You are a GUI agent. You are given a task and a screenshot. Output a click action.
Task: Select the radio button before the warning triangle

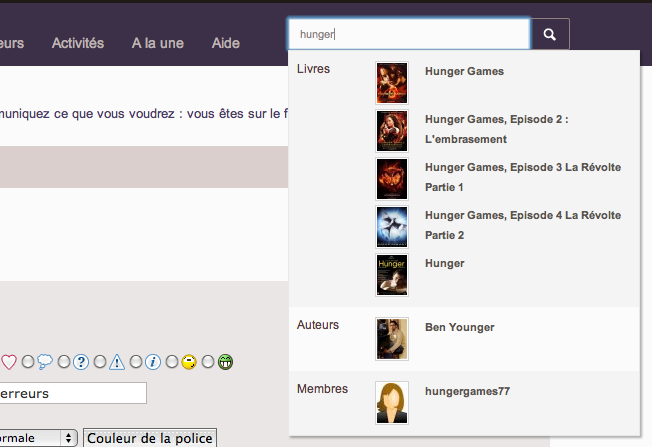pyautogui.click(x=100, y=362)
